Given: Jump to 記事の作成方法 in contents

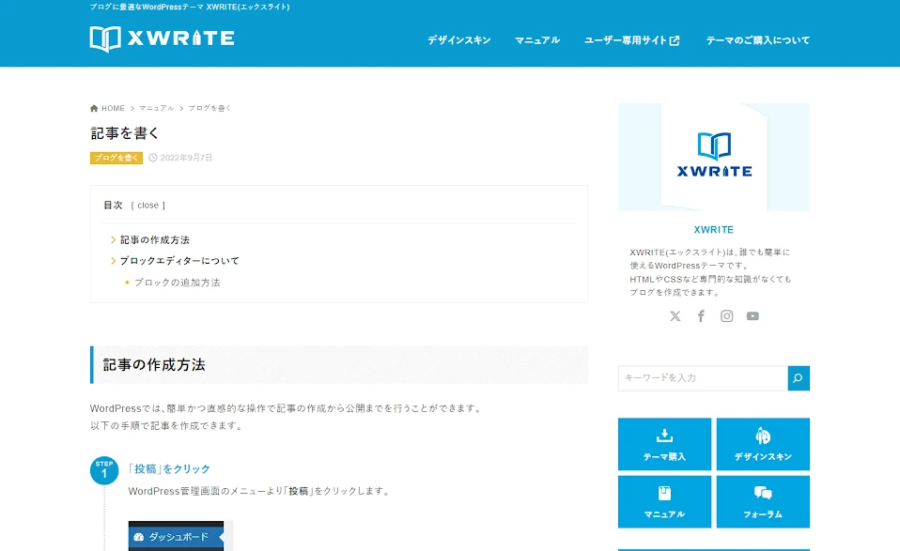Looking at the screenshot, I should tap(154, 240).
